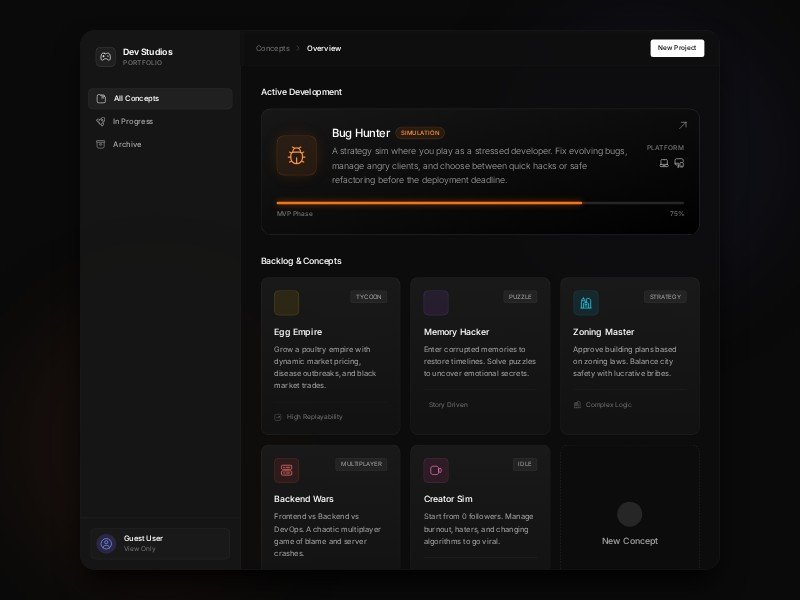Open the Bug Hunter bug icon
The image size is (800, 600).
pyautogui.click(x=297, y=156)
